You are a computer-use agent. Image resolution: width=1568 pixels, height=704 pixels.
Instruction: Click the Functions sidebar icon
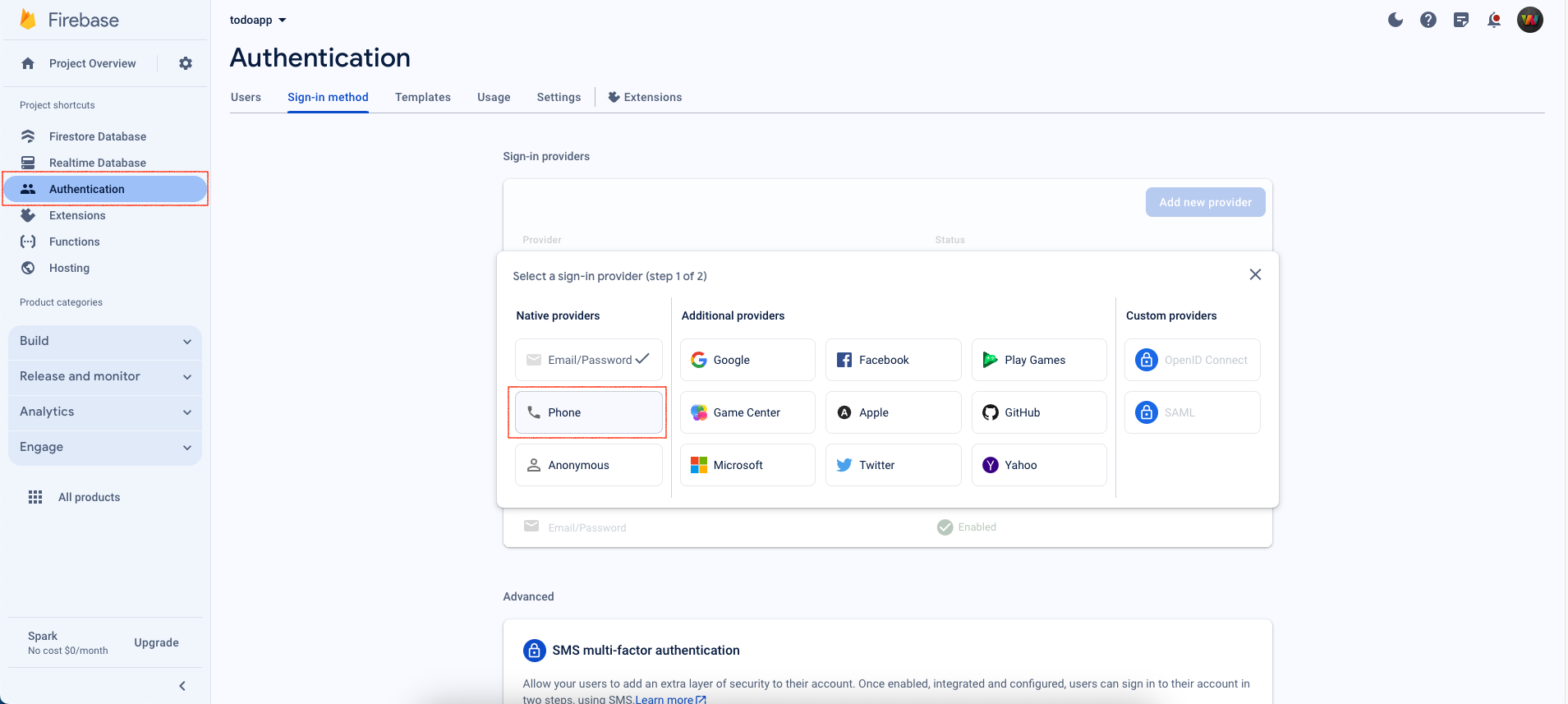(28, 242)
